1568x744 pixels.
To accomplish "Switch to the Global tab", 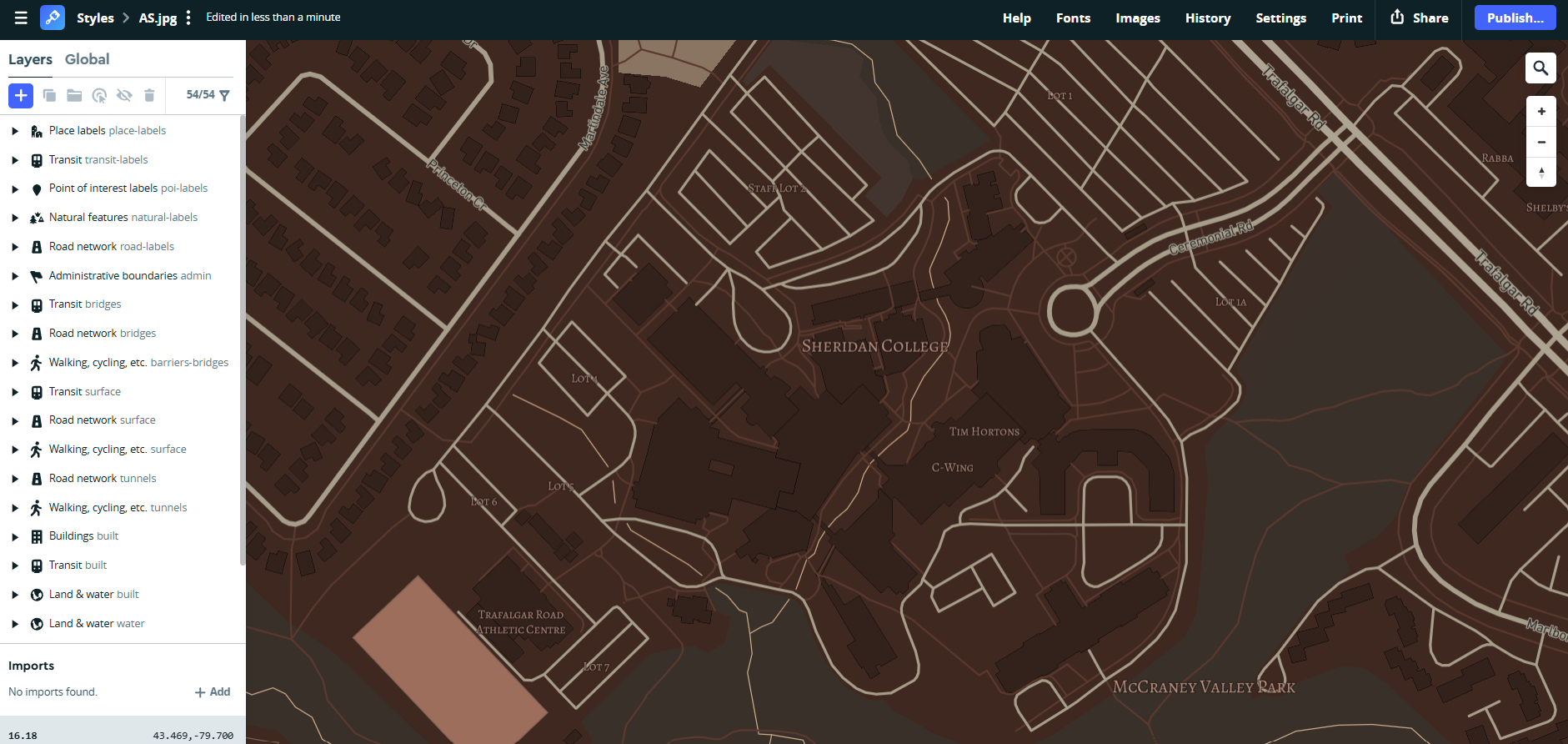I will (87, 59).
